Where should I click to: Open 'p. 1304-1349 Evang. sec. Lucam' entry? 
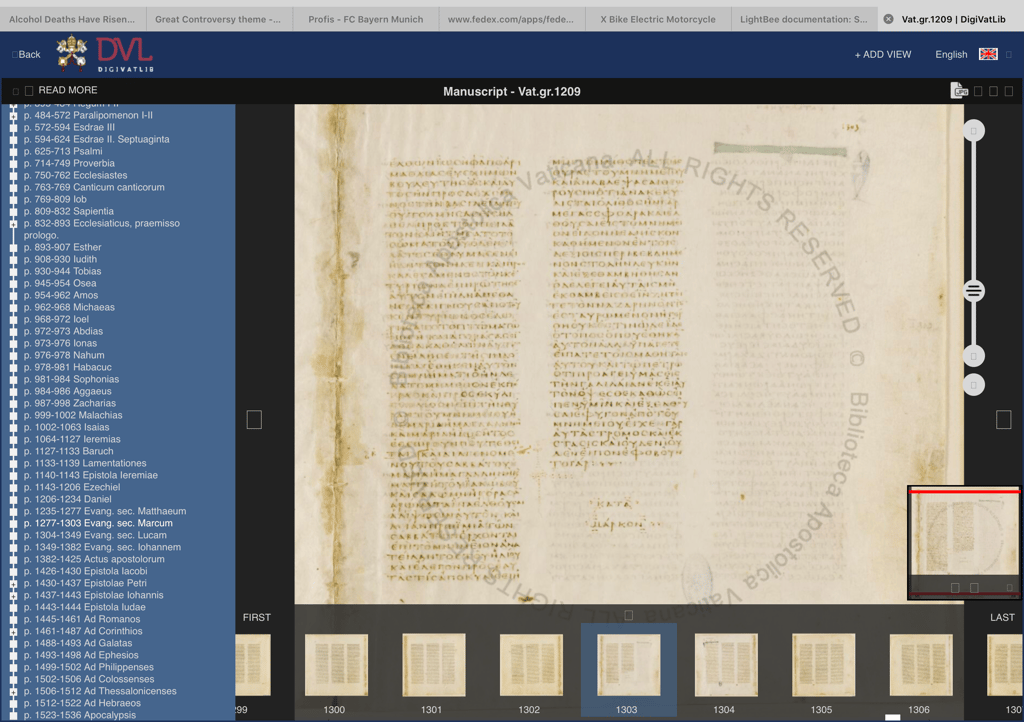(95, 535)
